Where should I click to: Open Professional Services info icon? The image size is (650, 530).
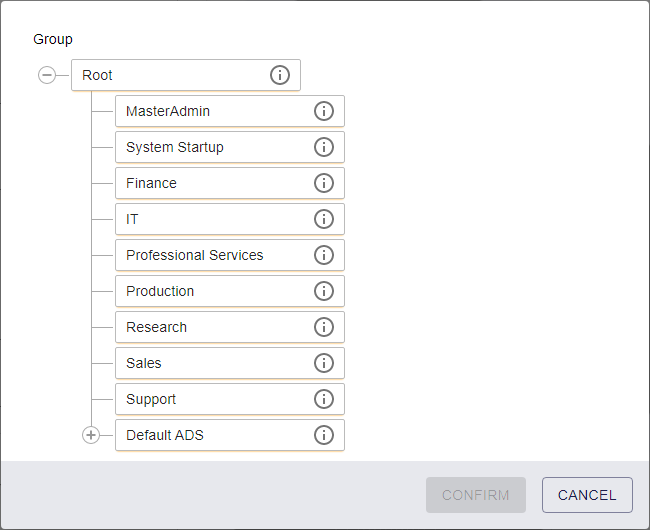(x=324, y=255)
